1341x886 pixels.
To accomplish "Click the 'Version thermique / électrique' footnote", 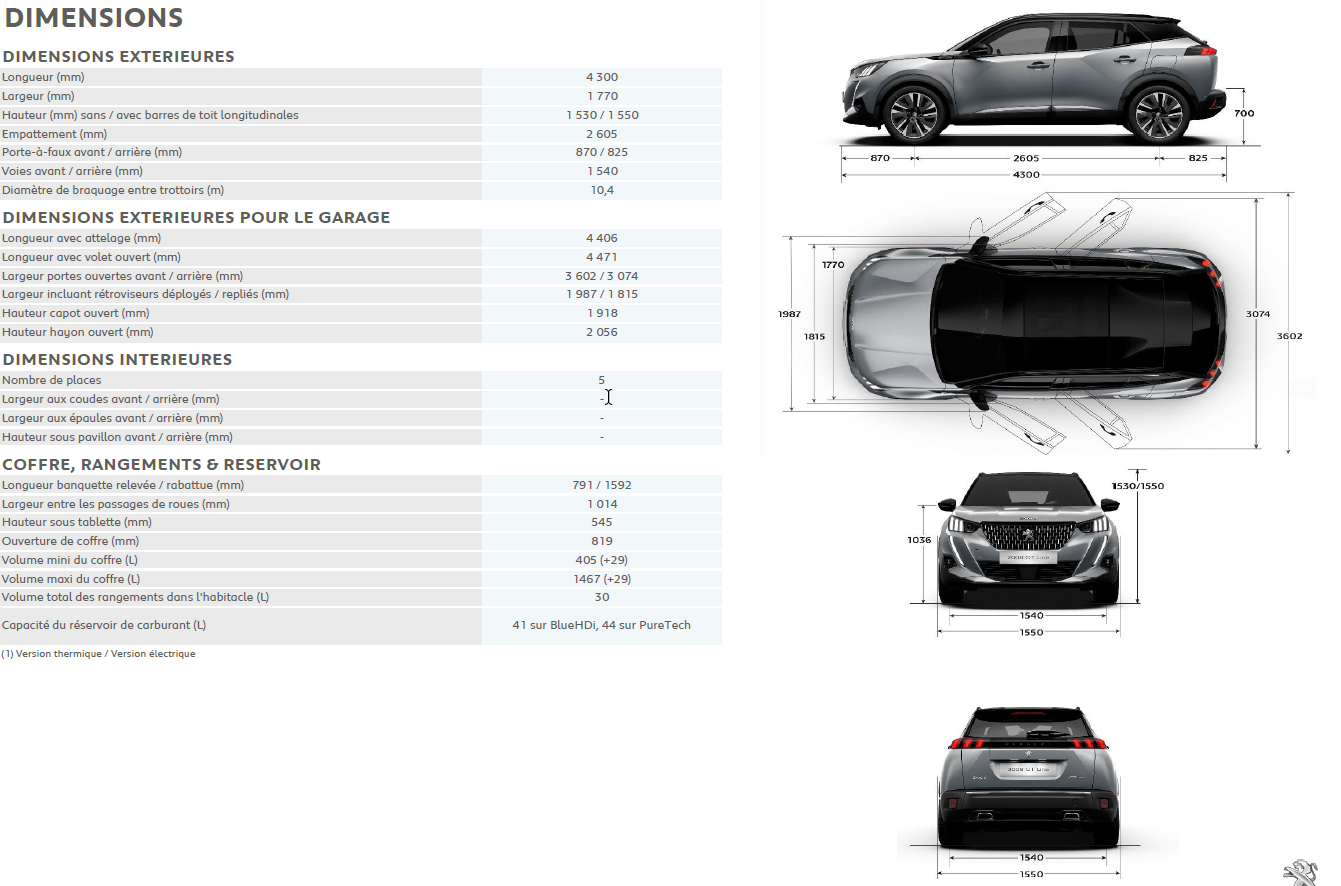I will 98,654.
